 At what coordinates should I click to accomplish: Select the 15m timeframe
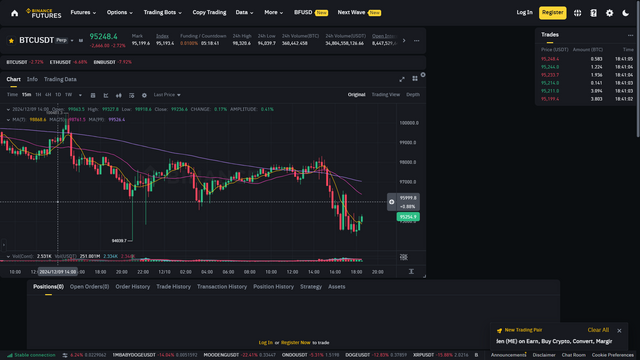(x=27, y=95)
